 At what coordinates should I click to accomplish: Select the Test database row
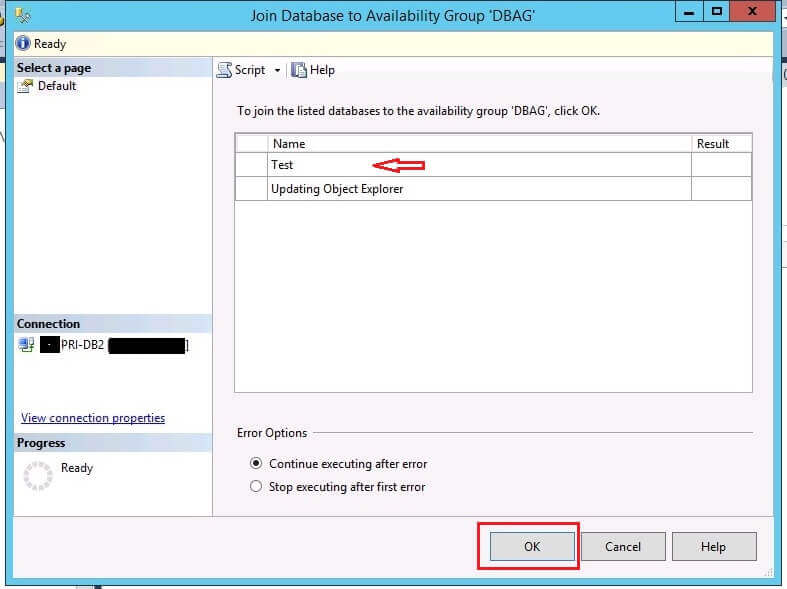click(x=493, y=165)
